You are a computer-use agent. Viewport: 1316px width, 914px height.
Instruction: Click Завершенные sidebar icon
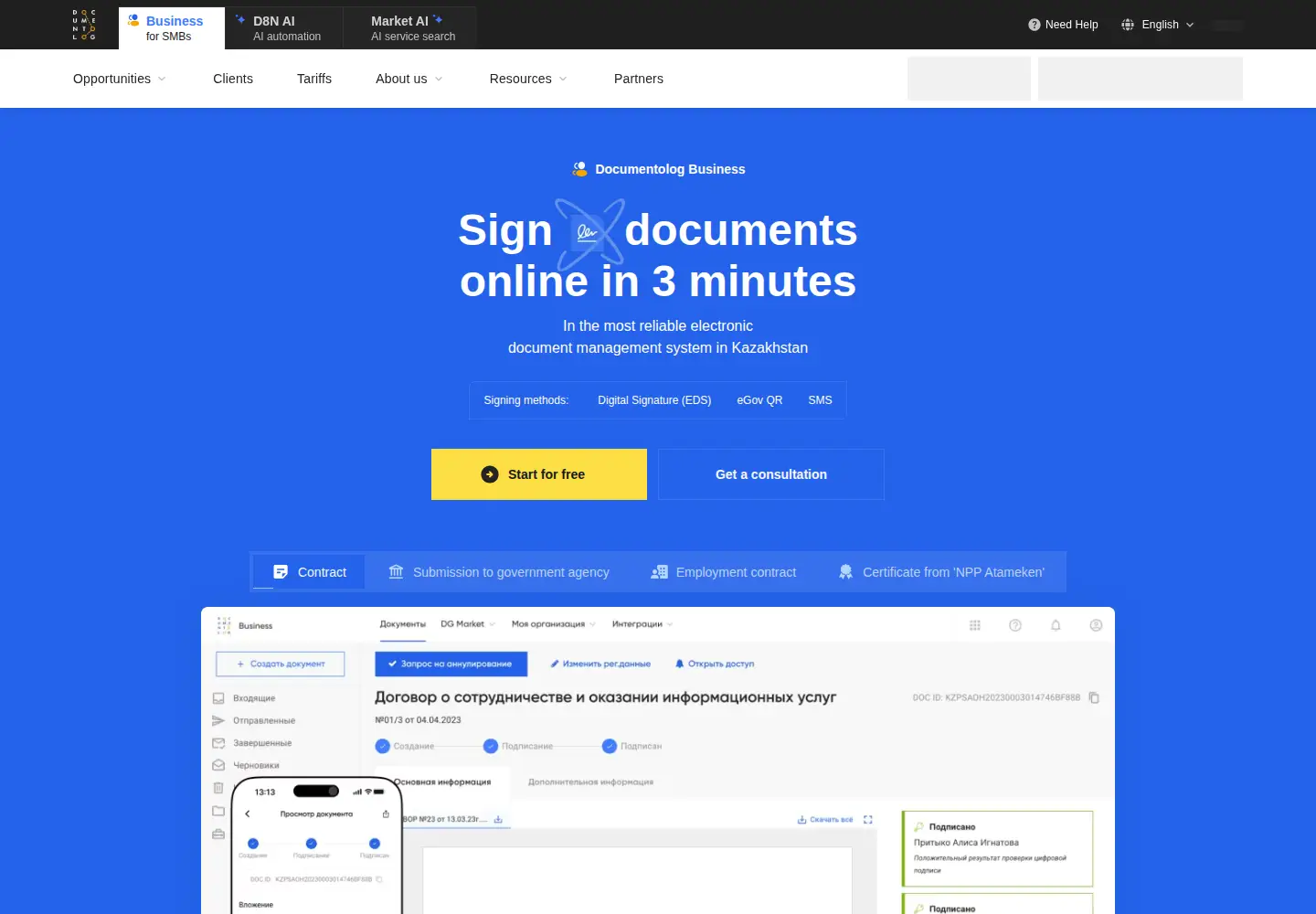click(218, 743)
